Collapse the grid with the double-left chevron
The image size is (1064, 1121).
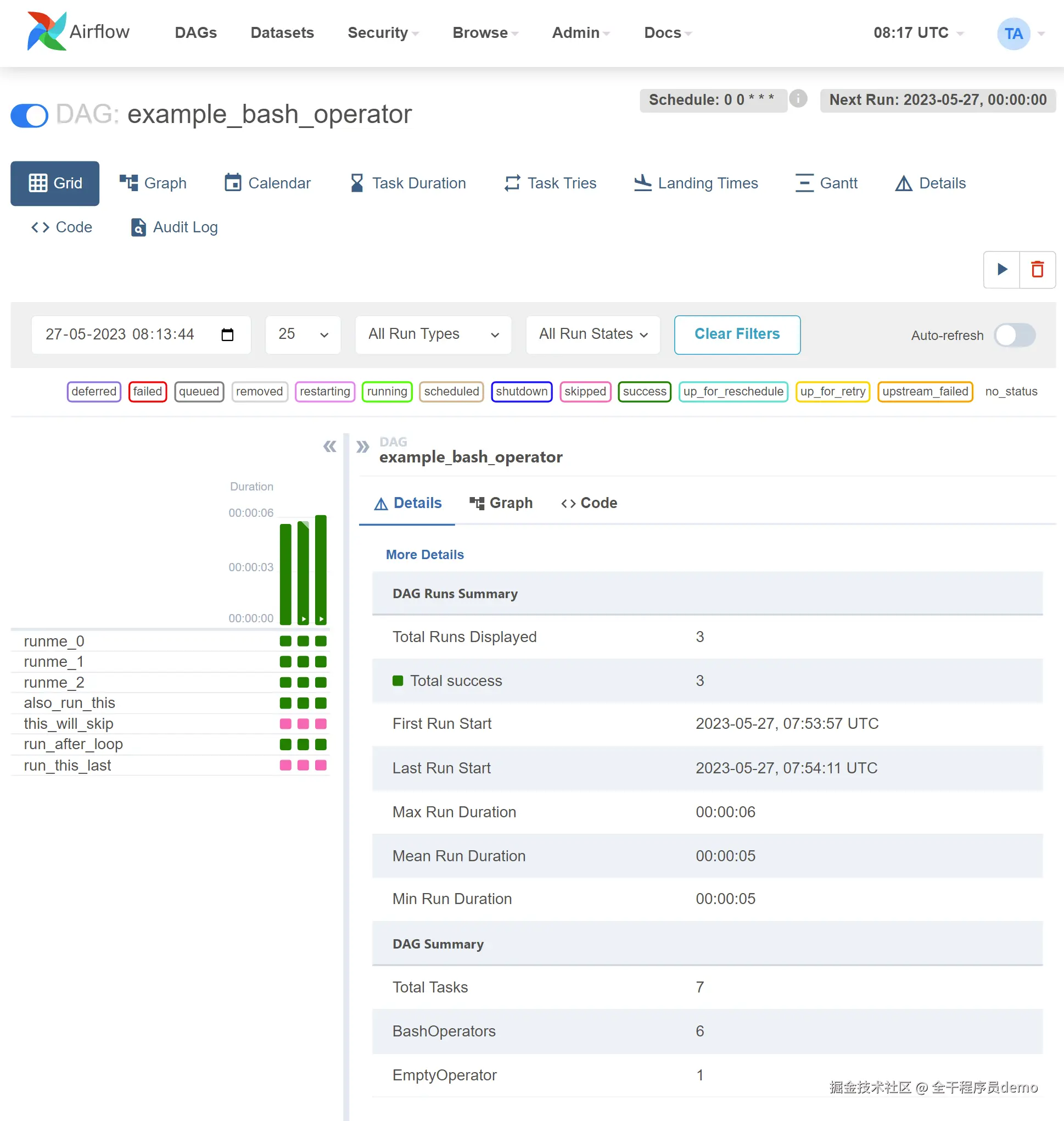(x=329, y=447)
